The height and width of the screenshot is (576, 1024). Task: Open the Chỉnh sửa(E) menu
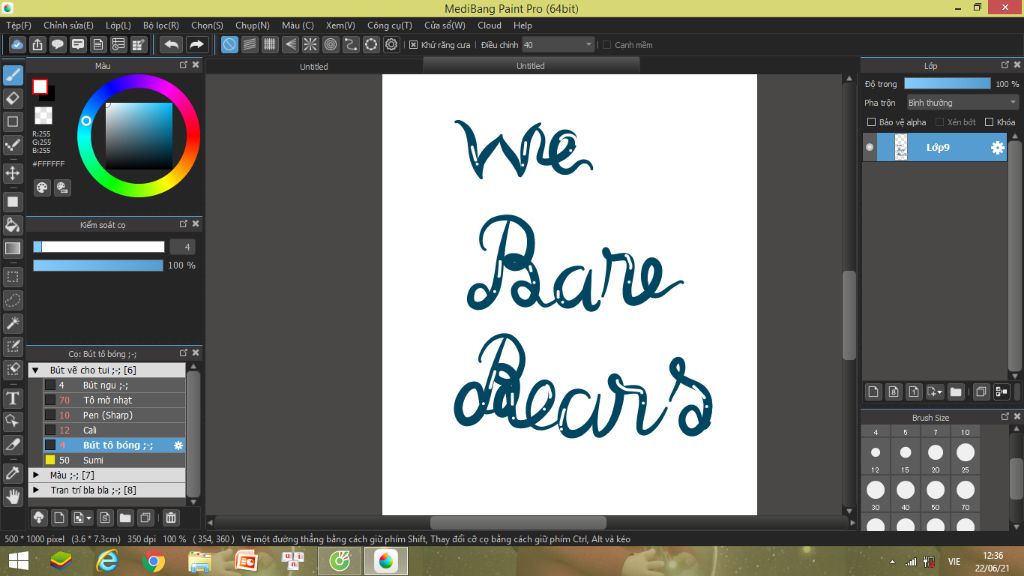(69, 25)
